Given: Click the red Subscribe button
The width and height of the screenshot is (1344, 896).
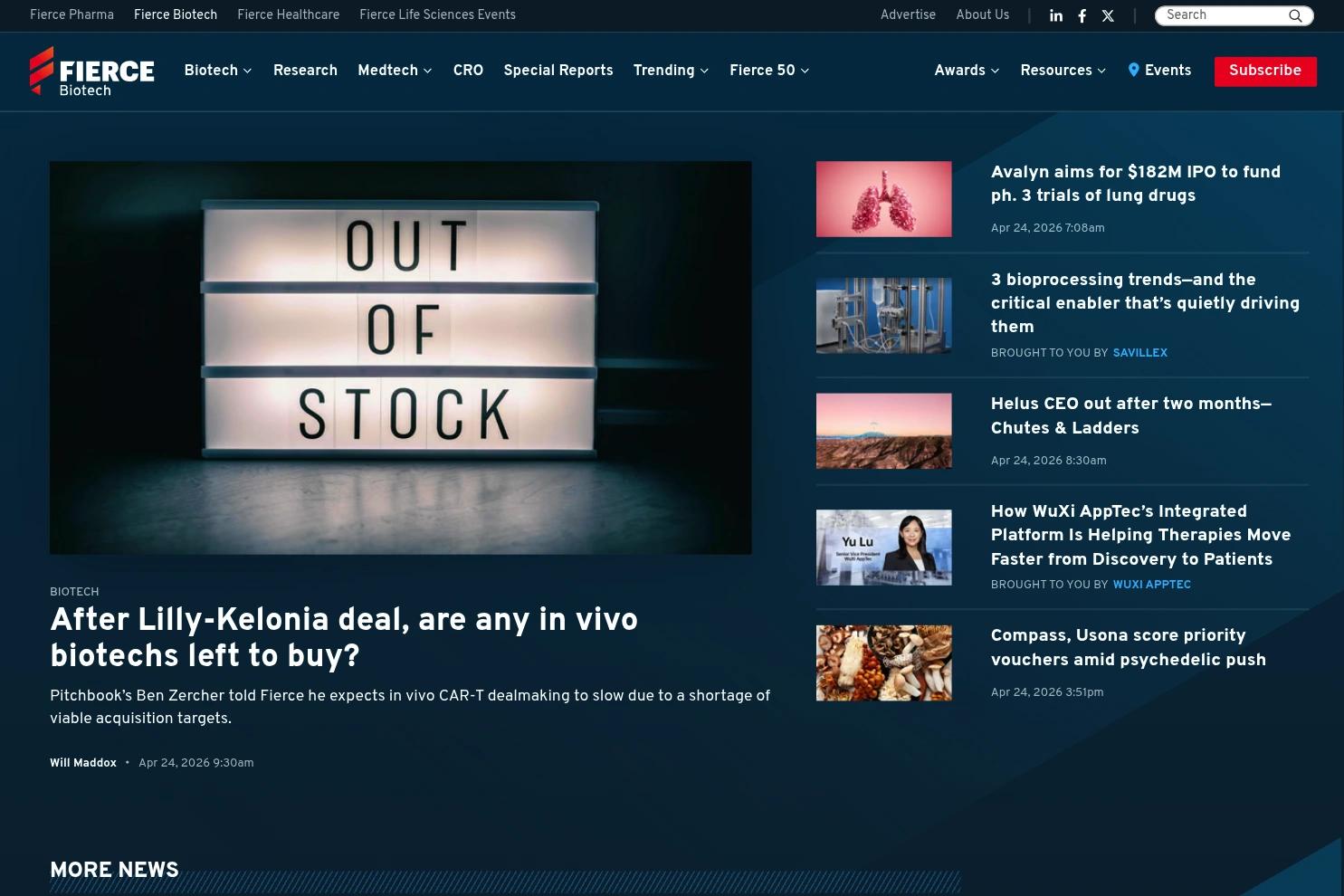Looking at the screenshot, I should click(1265, 71).
